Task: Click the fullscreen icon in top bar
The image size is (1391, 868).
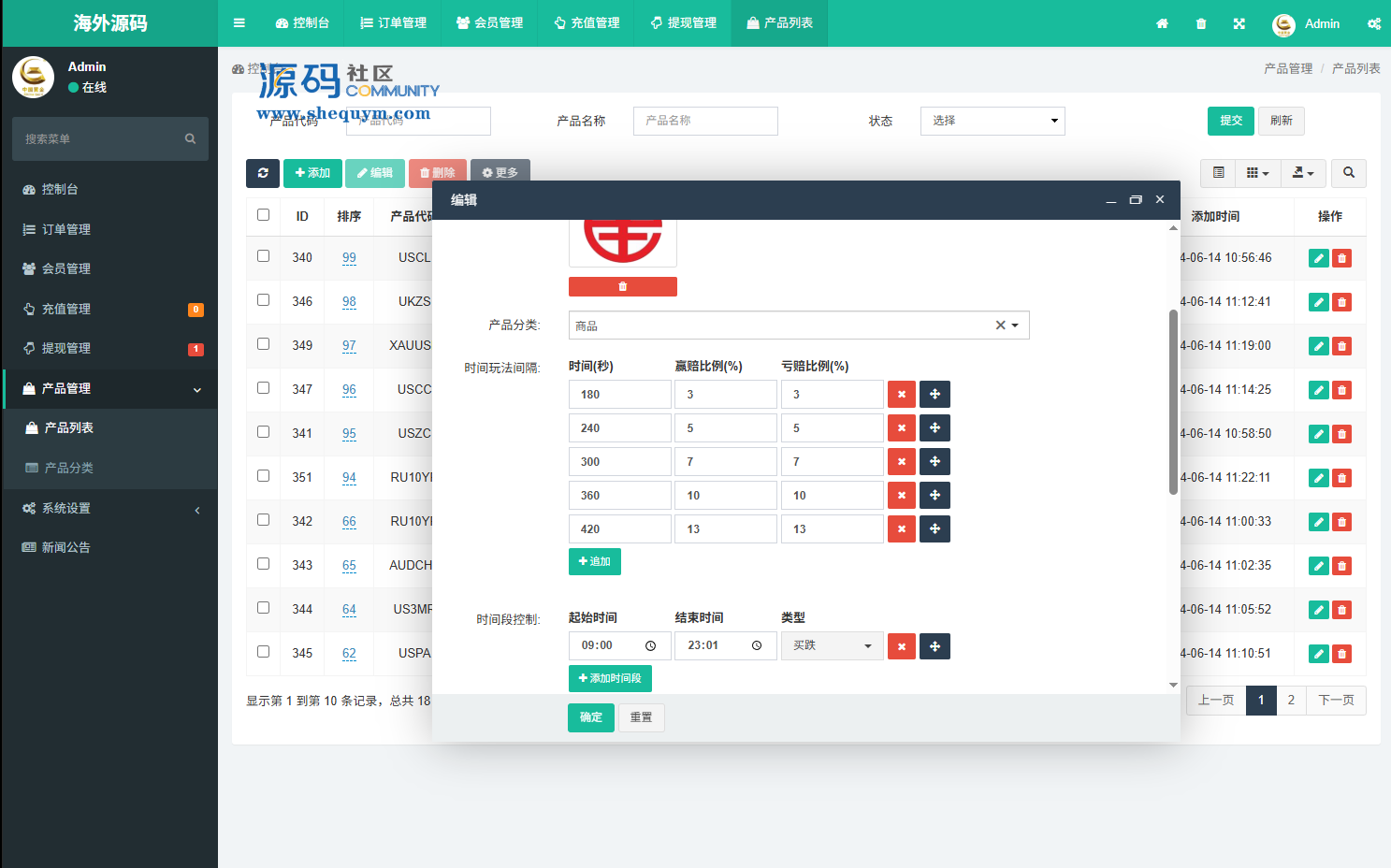Action: pos(1239,23)
